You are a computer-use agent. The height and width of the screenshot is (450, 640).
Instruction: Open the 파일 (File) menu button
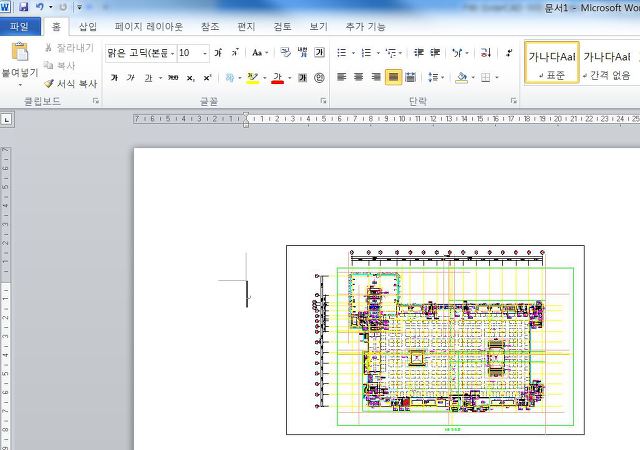tap(20, 27)
